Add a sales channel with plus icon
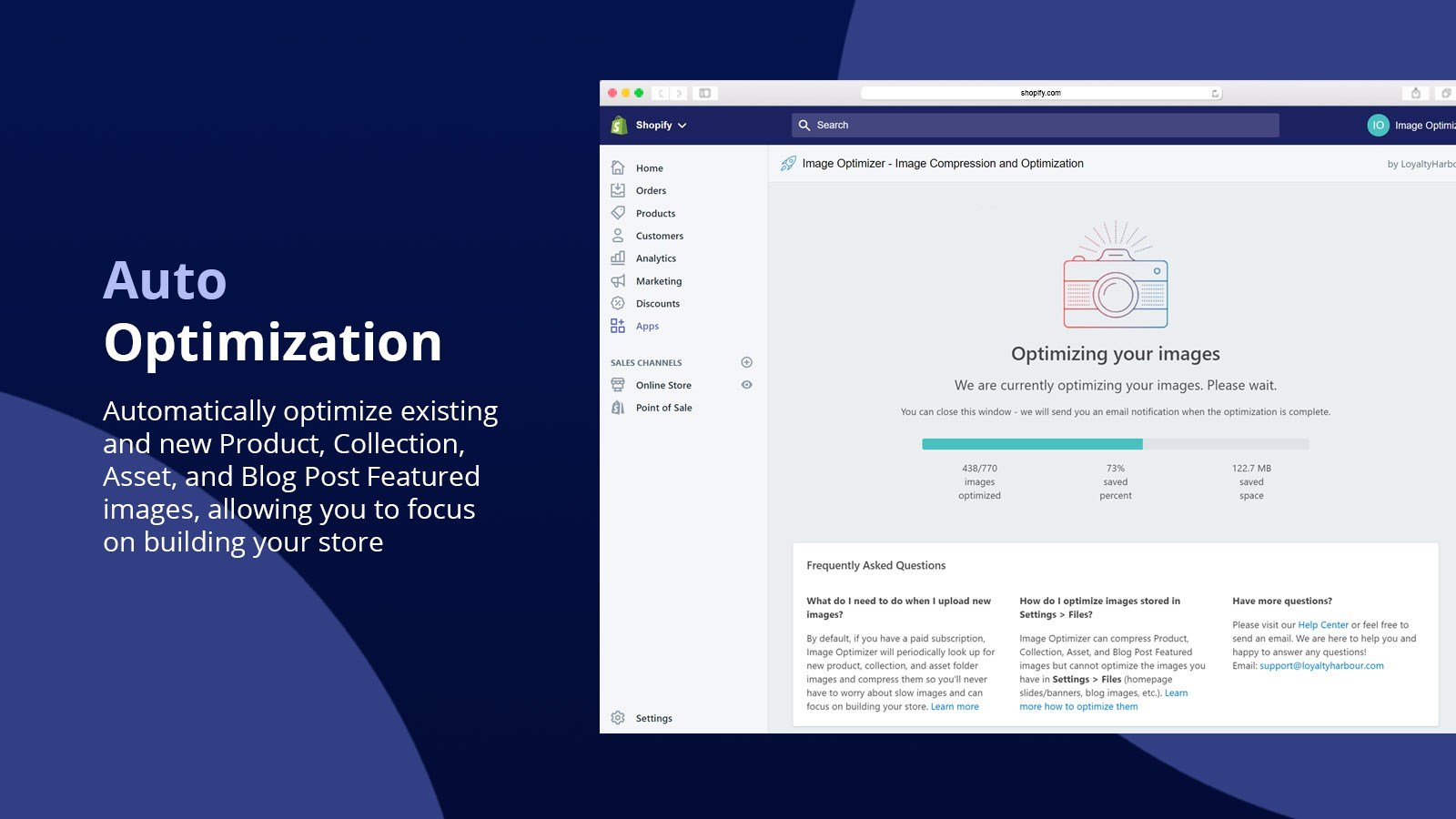The height and width of the screenshot is (819, 1456). point(747,362)
